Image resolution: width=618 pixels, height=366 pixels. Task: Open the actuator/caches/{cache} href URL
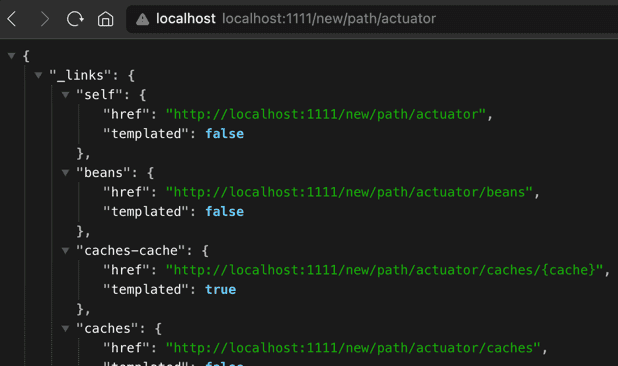click(384, 270)
